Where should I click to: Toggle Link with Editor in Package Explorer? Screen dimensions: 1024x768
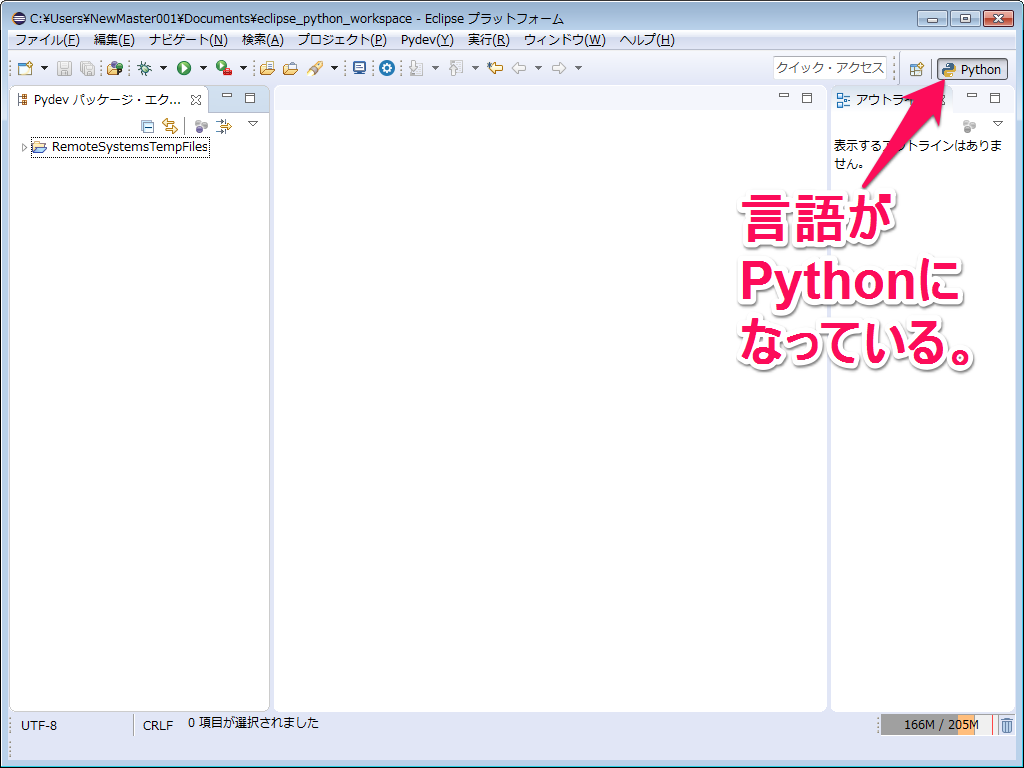[x=170, y=124]
